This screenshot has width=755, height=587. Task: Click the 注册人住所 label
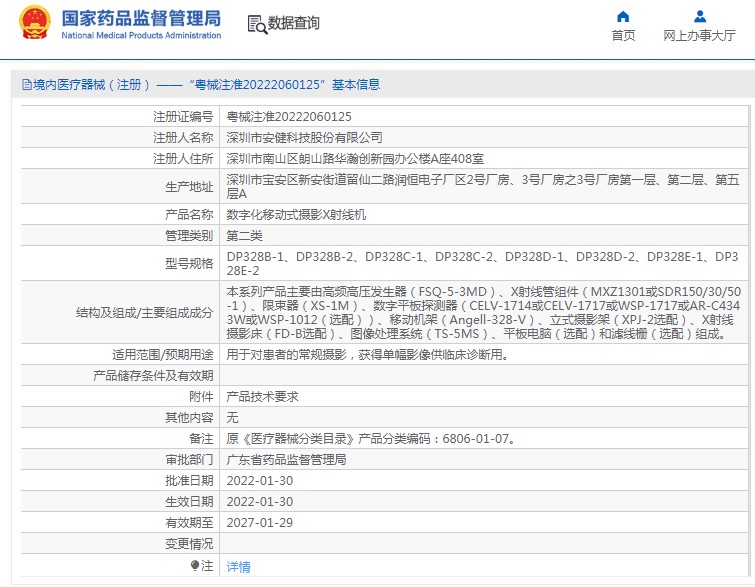pyautogui.click(x=183, y=158)
